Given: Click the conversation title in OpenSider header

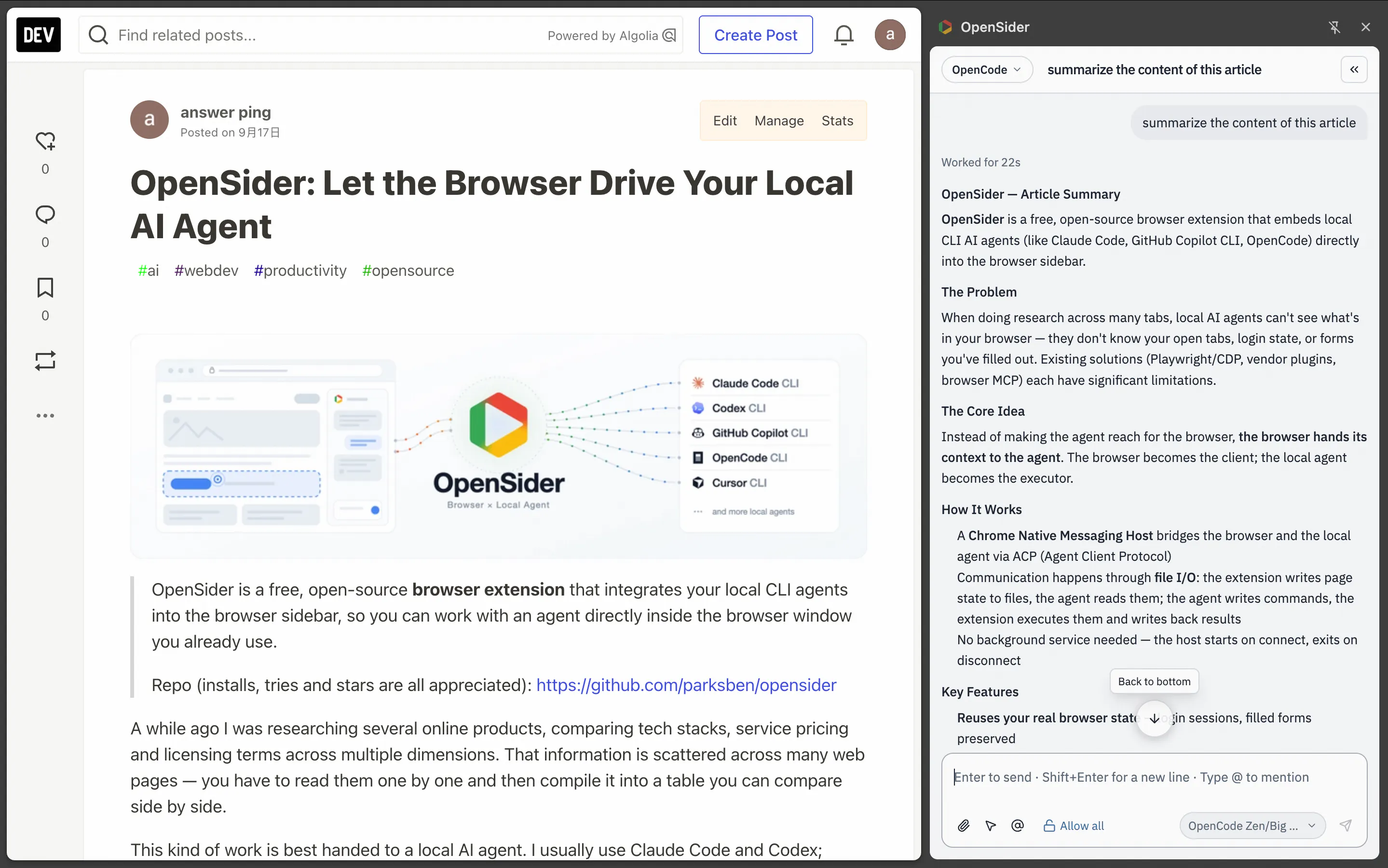Looking at the screenshot, I should 1155,69.
